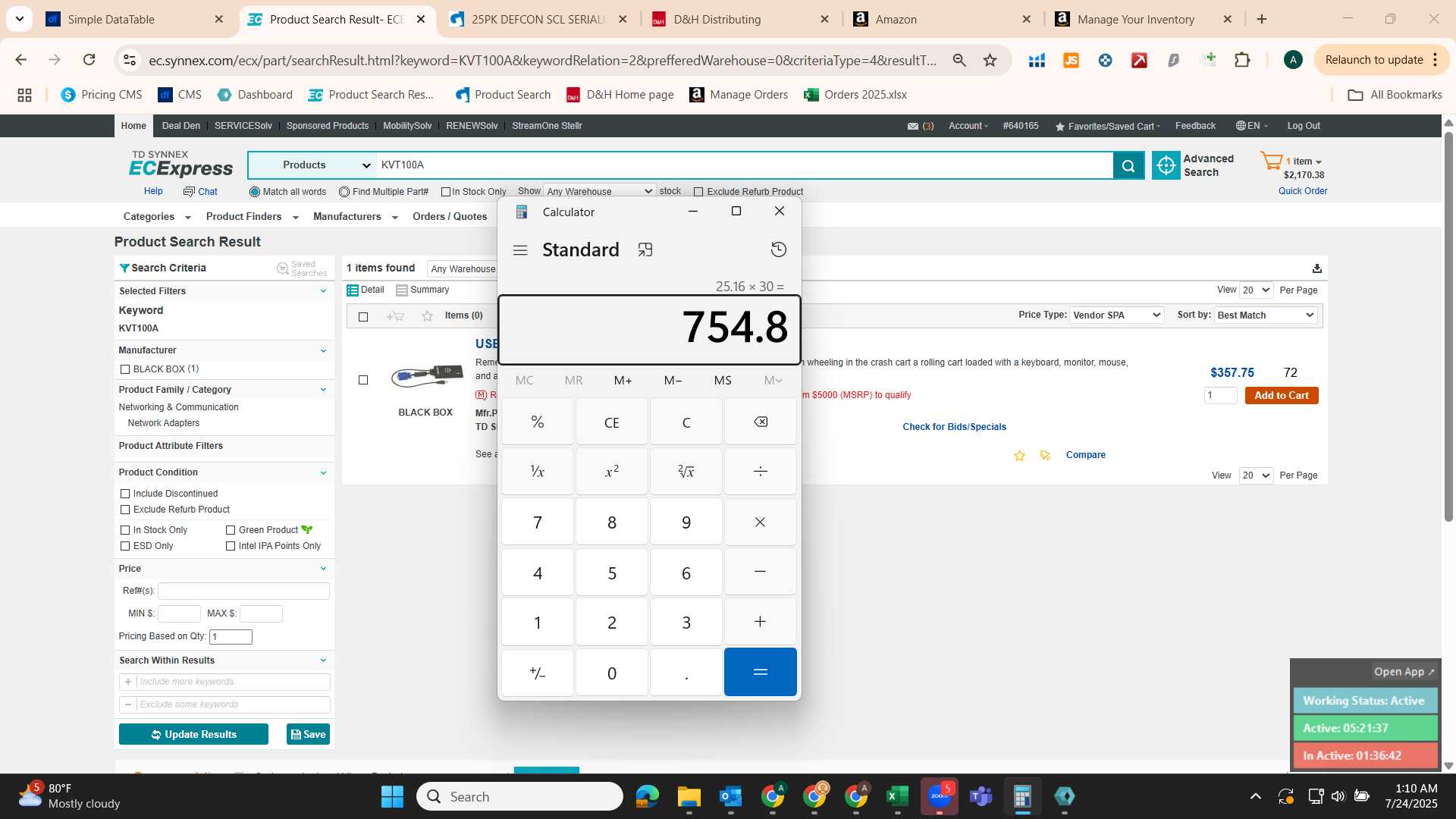The width and height of the screenshot is (1456, 819).
Task: Open the SERVICESolv tab
Action: (243, 126)
